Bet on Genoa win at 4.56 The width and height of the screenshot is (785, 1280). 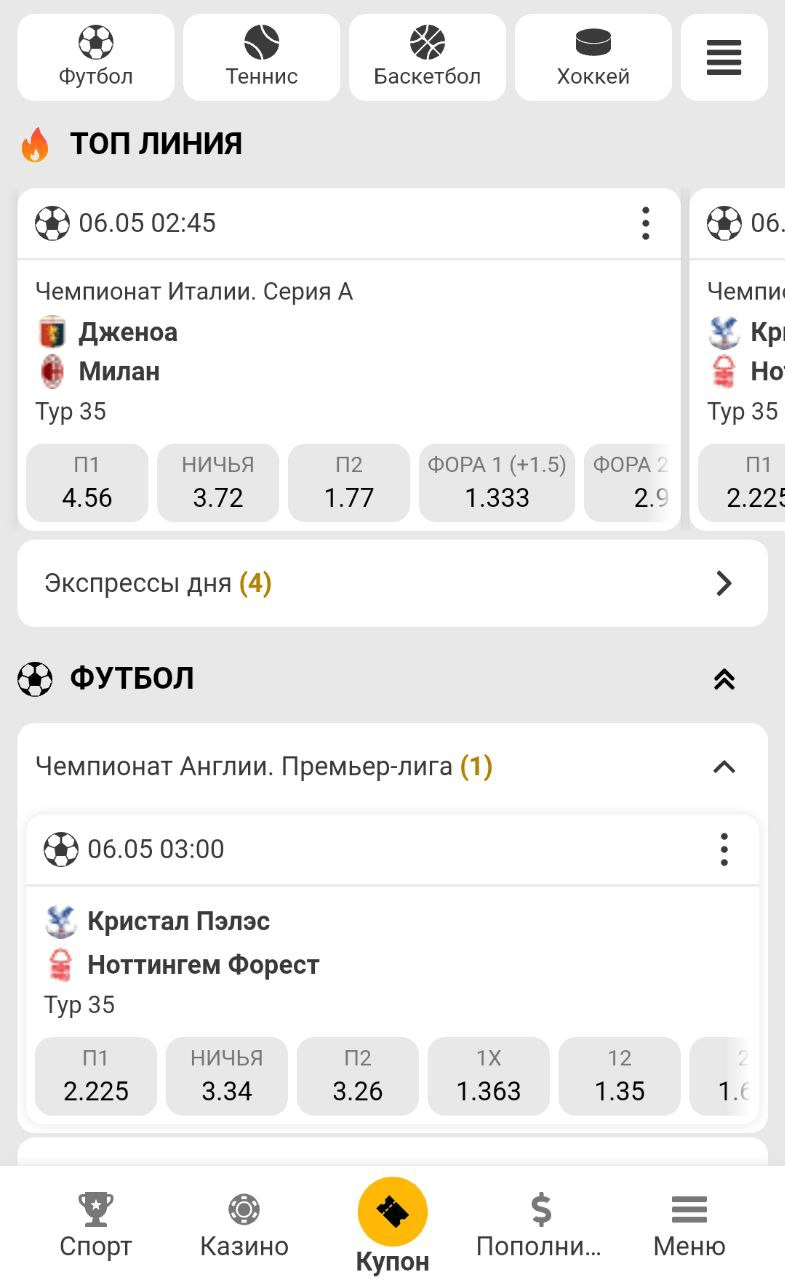tap(87, 483)
